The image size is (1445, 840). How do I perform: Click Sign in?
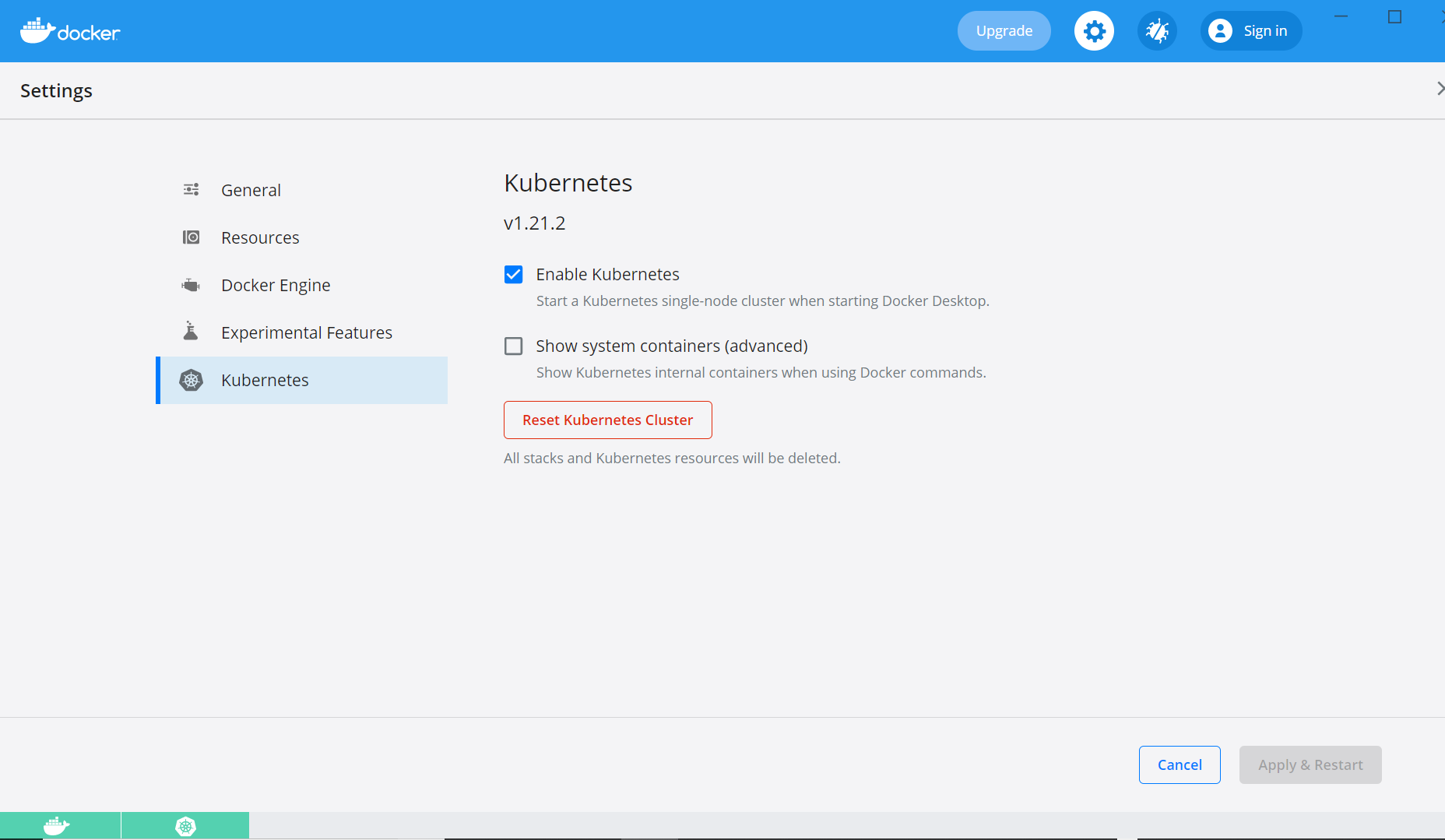1251,31
